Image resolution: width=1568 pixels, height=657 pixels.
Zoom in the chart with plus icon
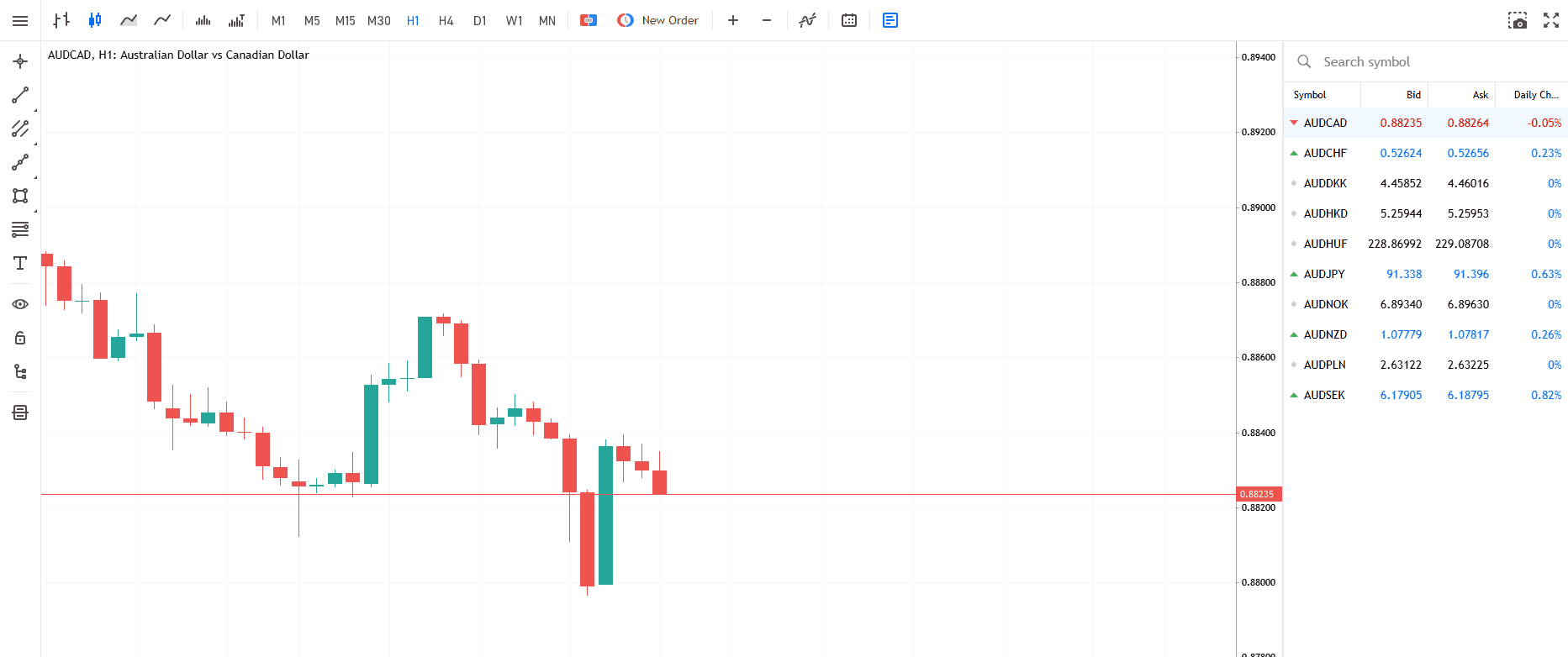[x=733, y=20]
